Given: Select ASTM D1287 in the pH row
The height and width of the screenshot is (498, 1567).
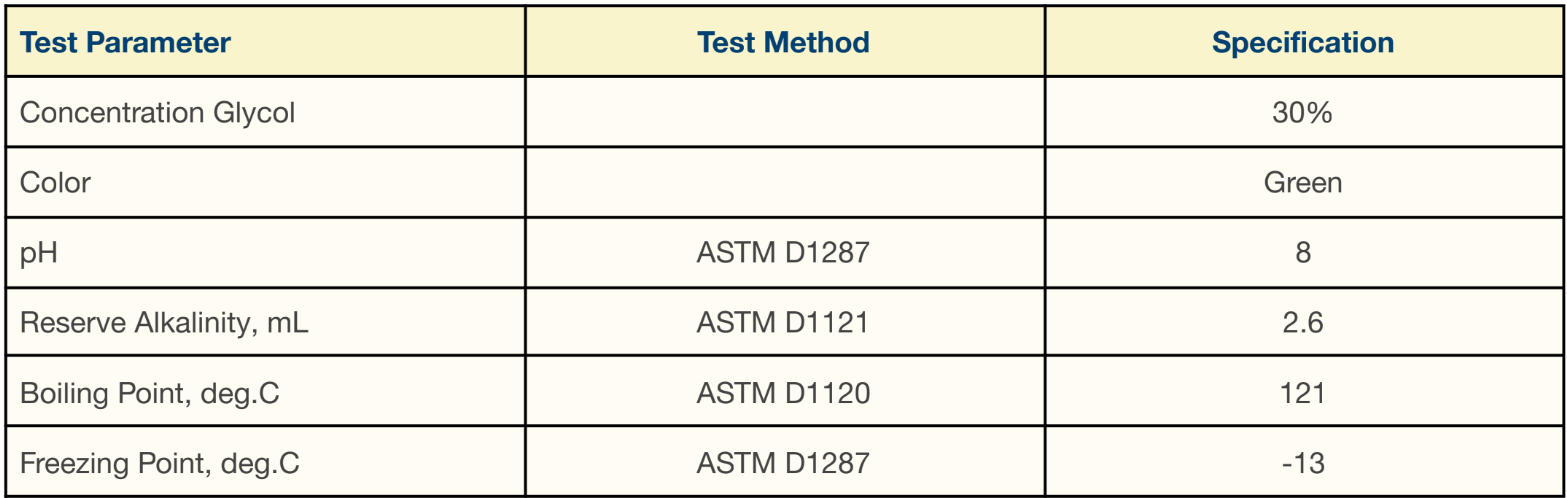Looking at the screenshot, I should coord(784,253).
